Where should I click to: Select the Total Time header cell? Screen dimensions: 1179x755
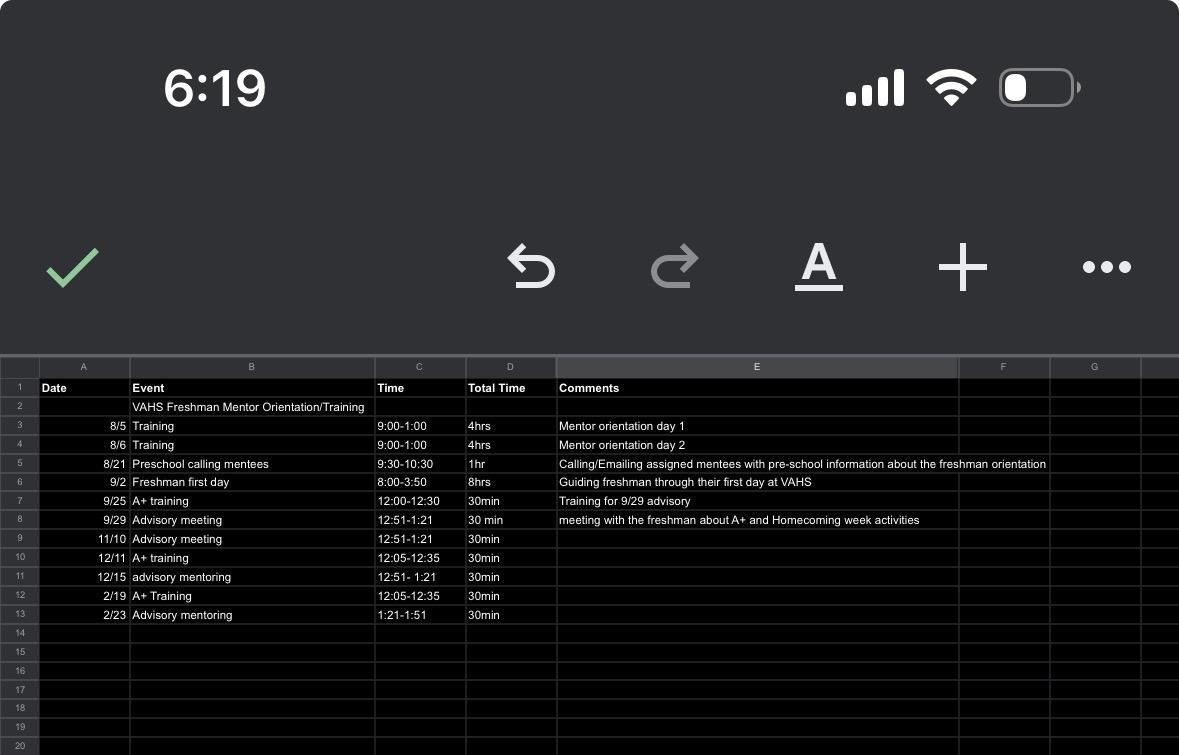click(x=511, y=388)
